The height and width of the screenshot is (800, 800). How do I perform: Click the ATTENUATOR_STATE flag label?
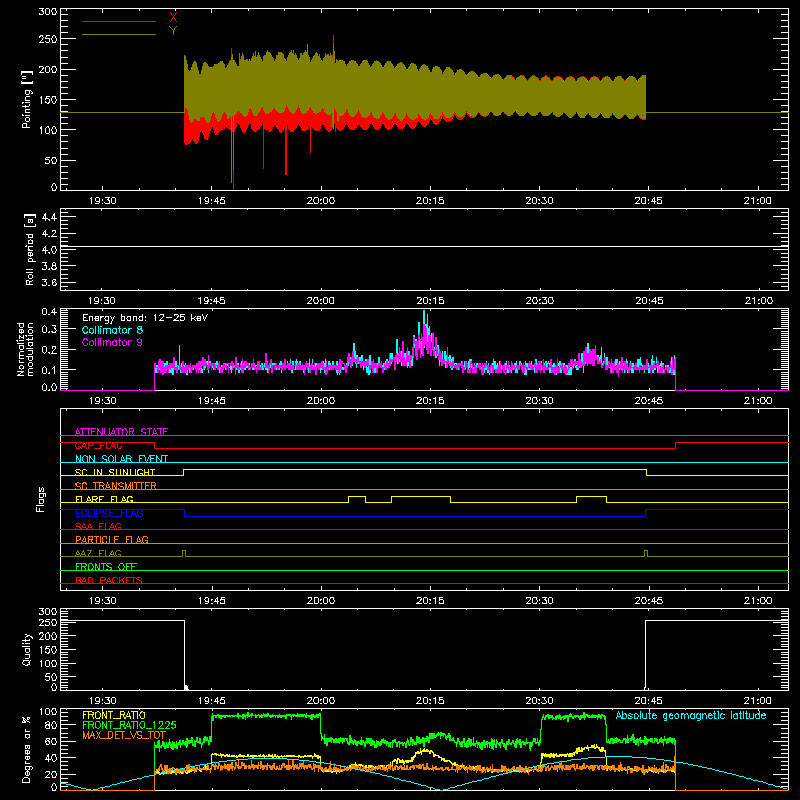click(121, 432)
